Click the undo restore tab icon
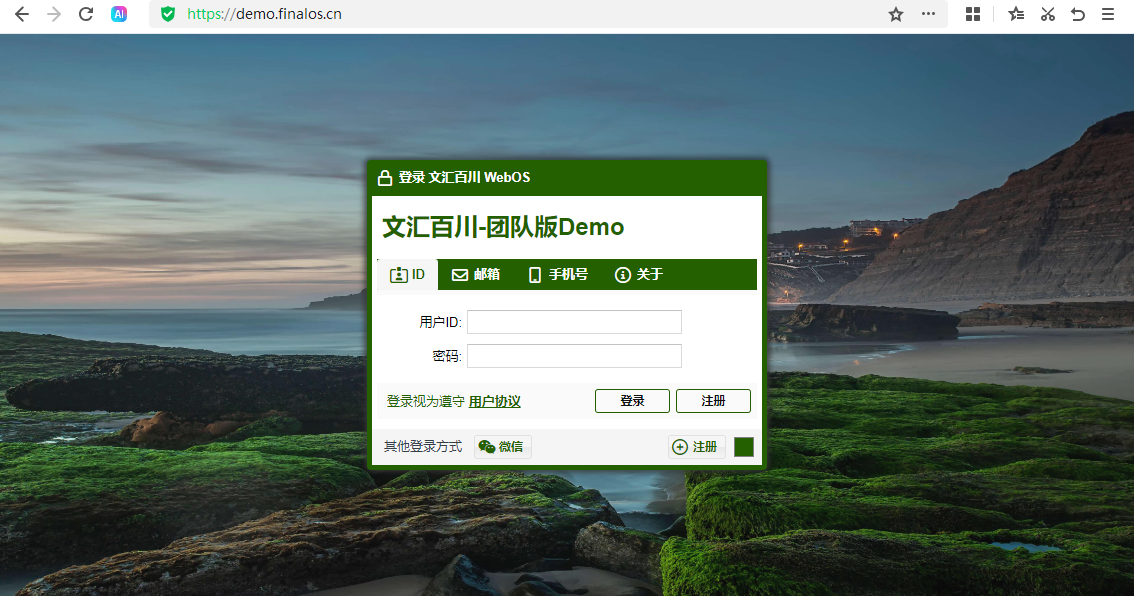The width and height of the screenshot is (1134, 596). tap(1078, 14)
